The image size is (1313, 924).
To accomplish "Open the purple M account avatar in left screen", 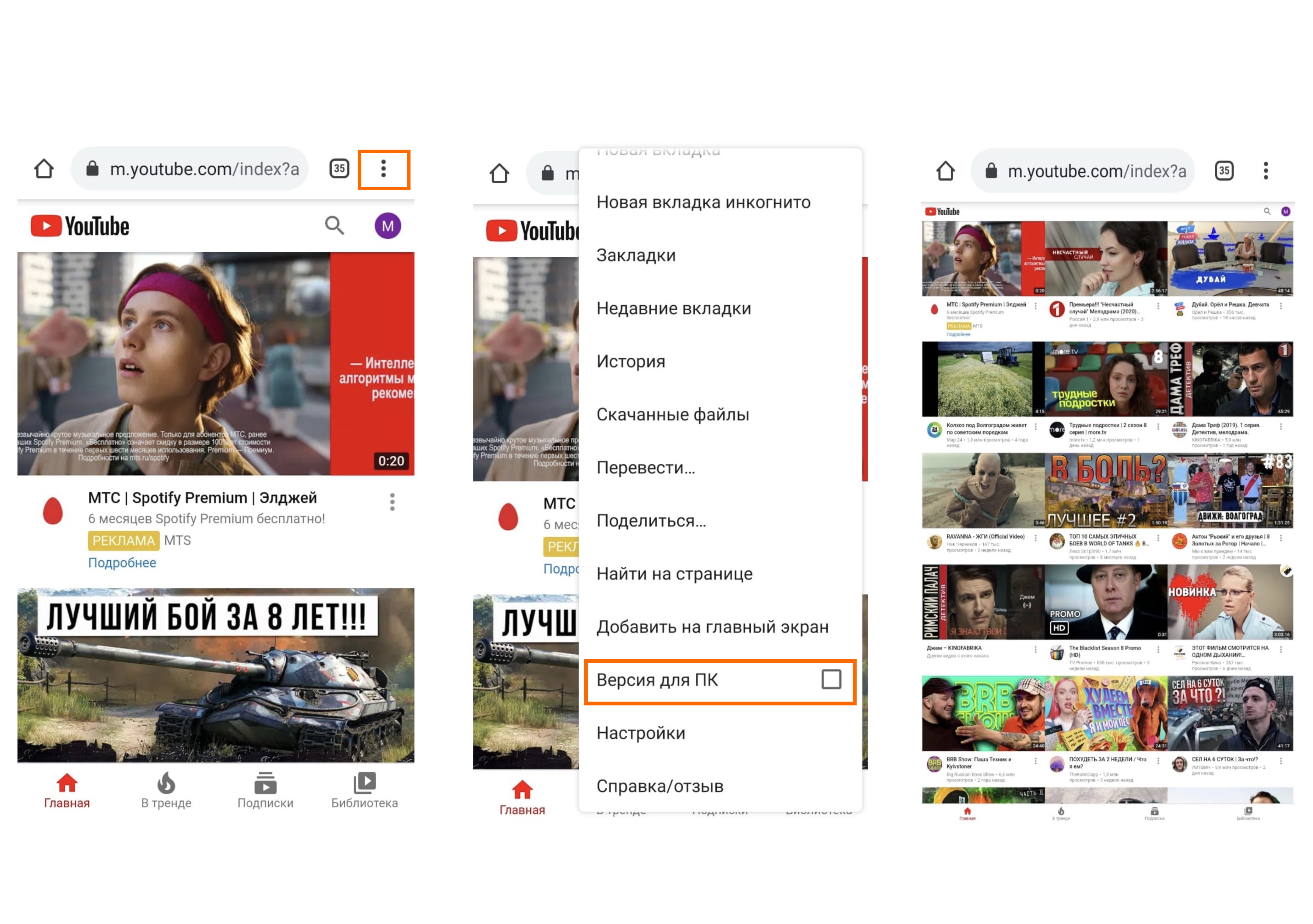I will point(388,226).
